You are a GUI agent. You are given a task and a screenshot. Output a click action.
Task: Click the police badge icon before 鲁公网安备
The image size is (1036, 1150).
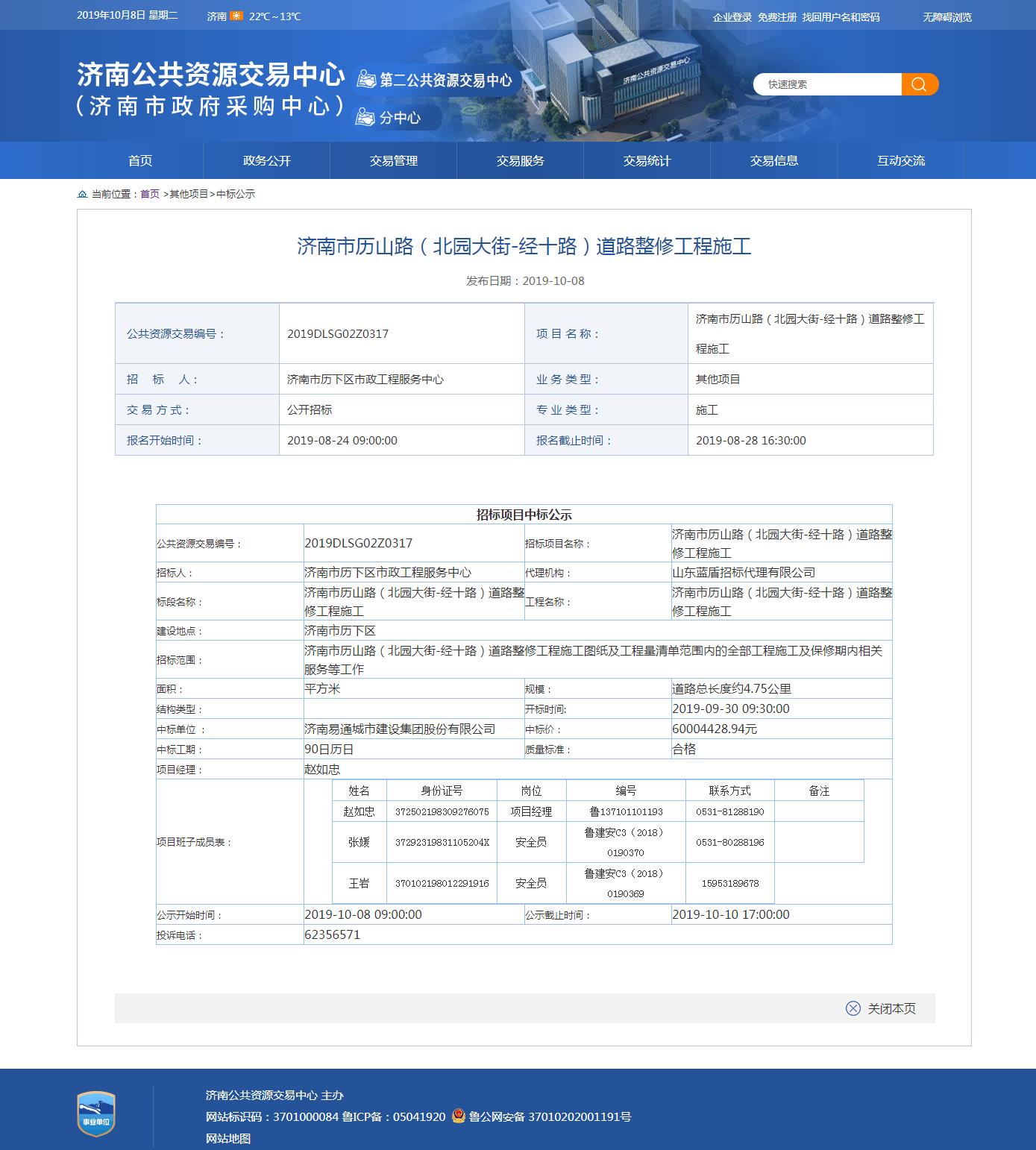coord(459,1116)
